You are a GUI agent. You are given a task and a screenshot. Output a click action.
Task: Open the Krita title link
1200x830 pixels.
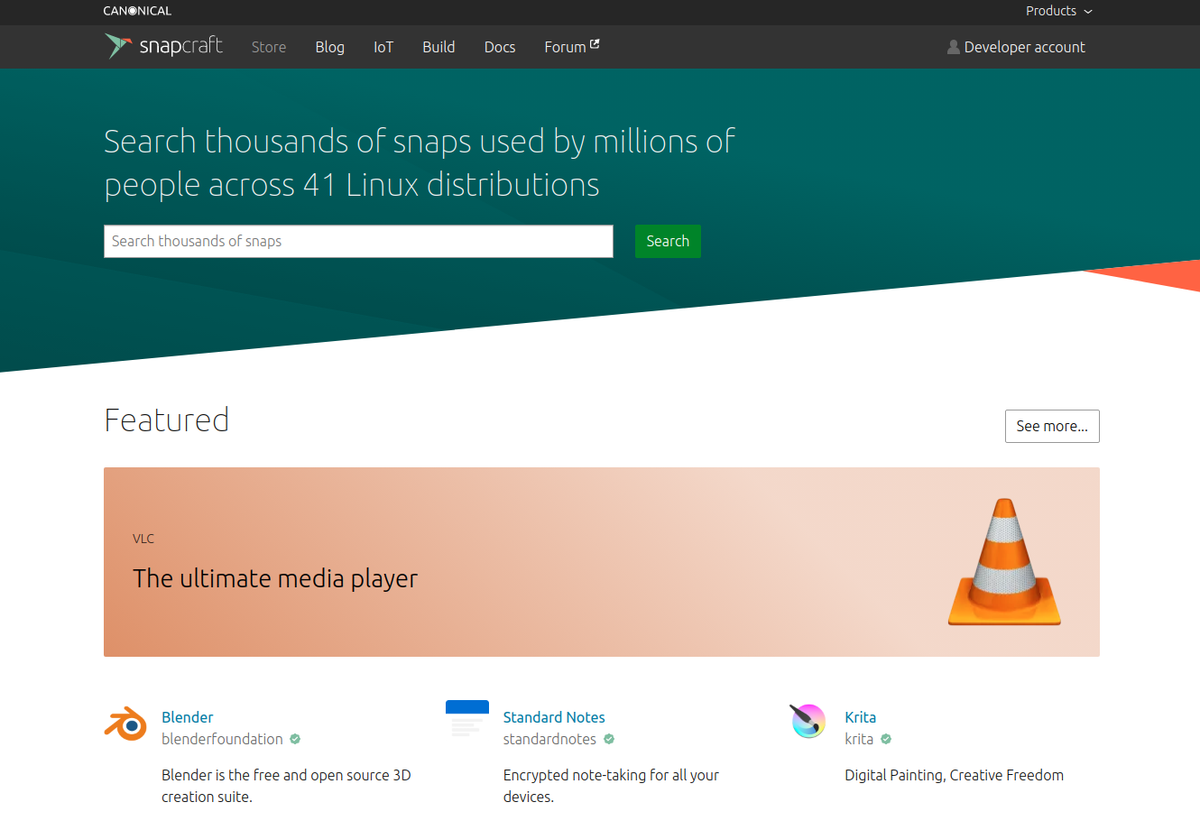click(860, 717)
